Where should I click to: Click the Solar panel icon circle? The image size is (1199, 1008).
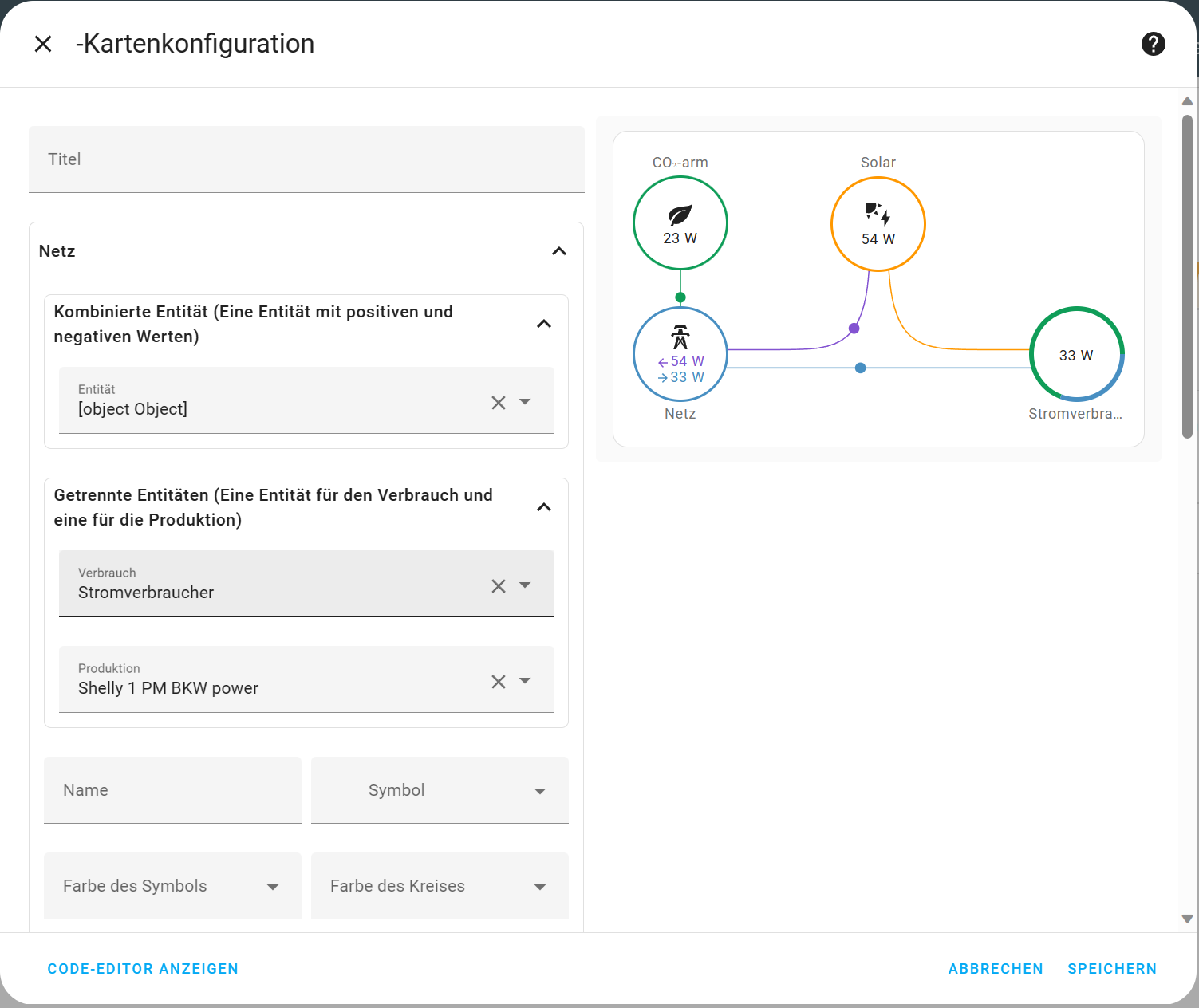[x=878, y=224]
